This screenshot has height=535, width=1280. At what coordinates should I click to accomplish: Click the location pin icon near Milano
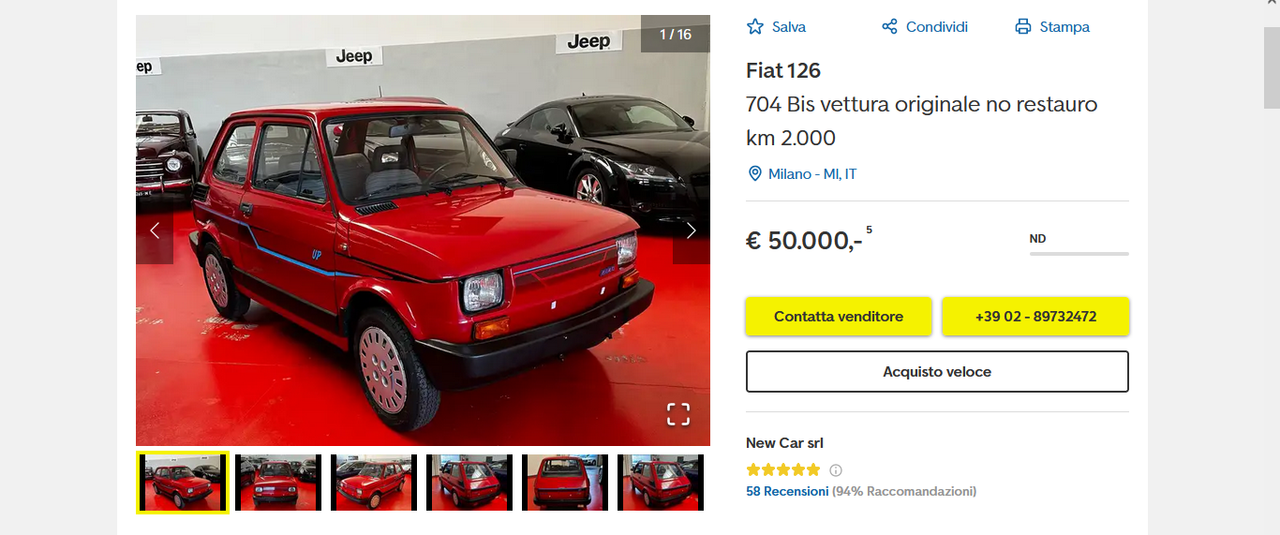point(755,174)
